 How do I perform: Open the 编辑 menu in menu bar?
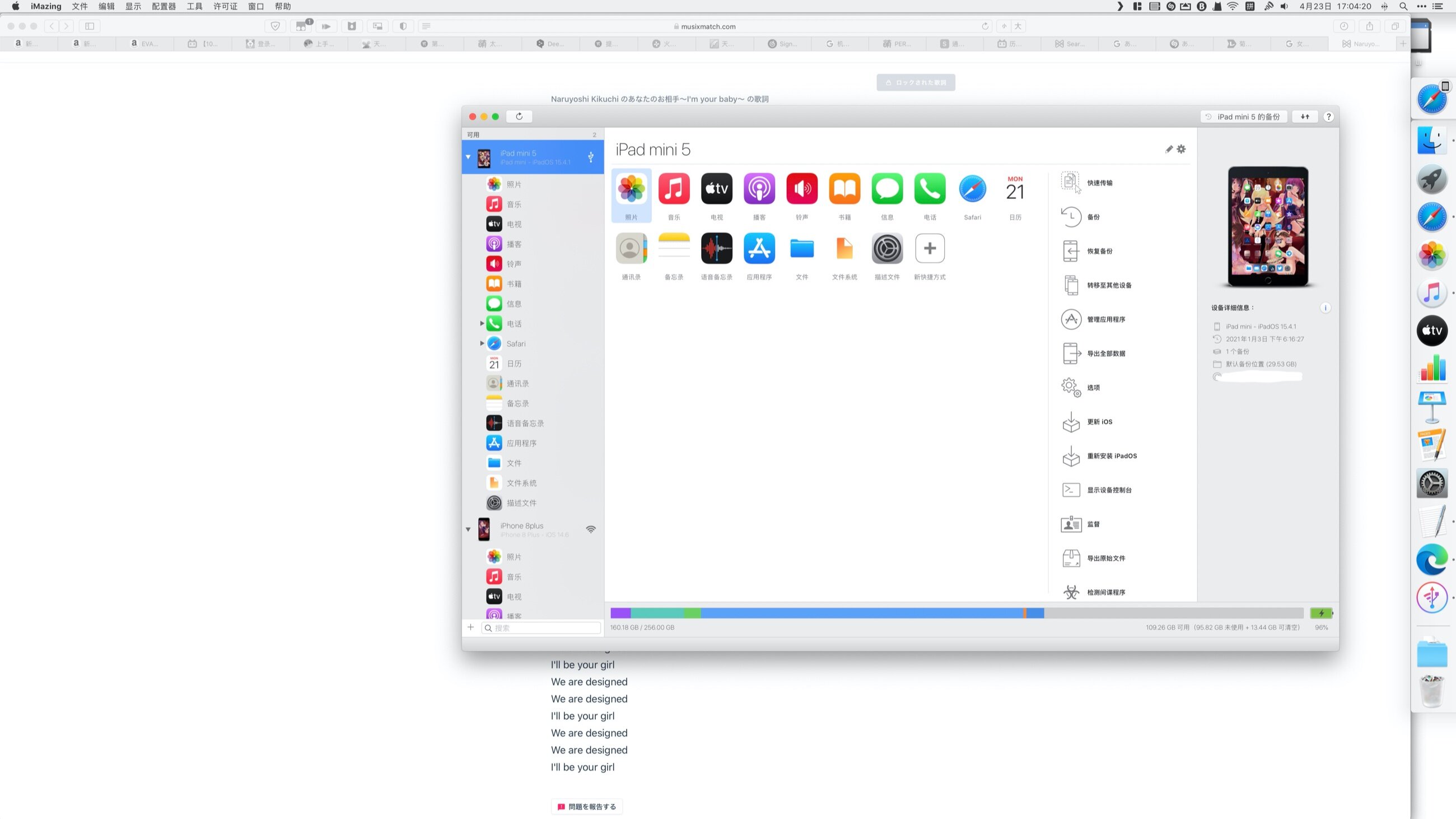click(x=106, y=6)
